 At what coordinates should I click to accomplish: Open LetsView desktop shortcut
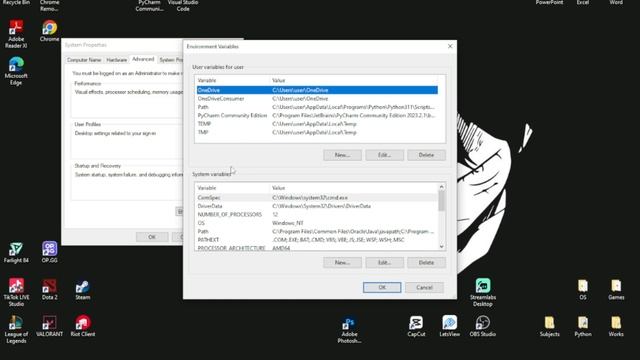(449, 326)
